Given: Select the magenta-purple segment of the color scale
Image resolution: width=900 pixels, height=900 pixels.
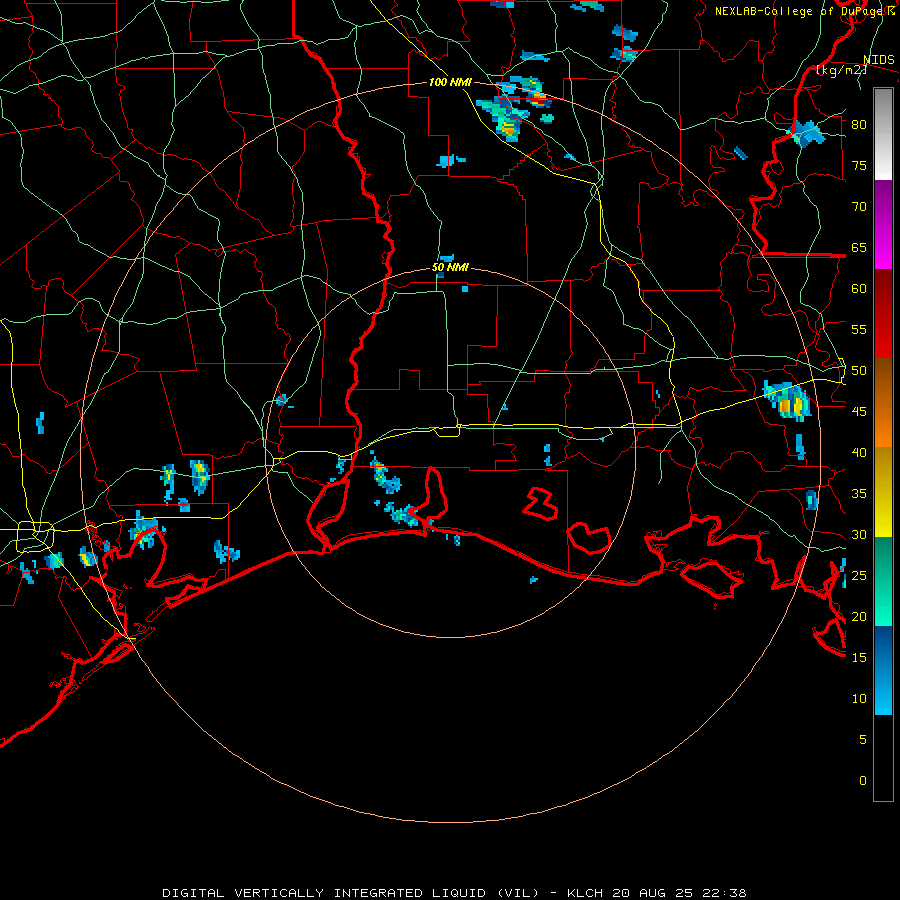Looking at the screenshot, I should coord(883,225).
